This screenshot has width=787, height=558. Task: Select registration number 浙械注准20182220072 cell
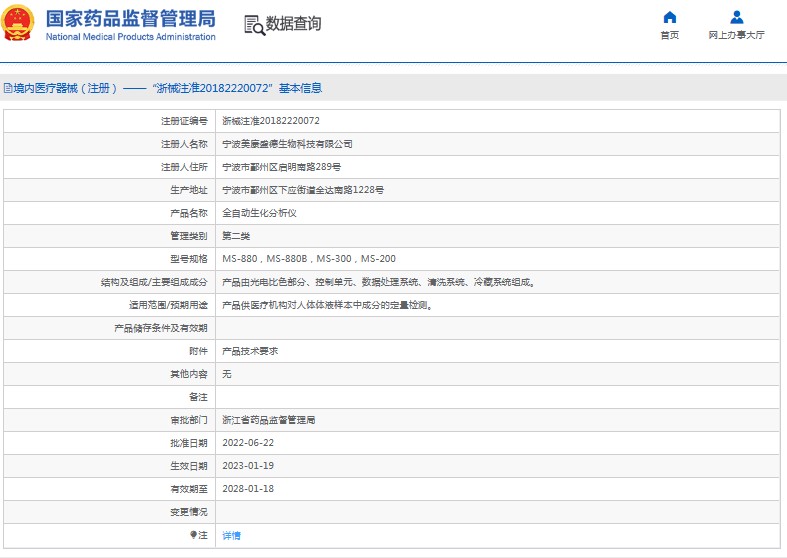271,121
